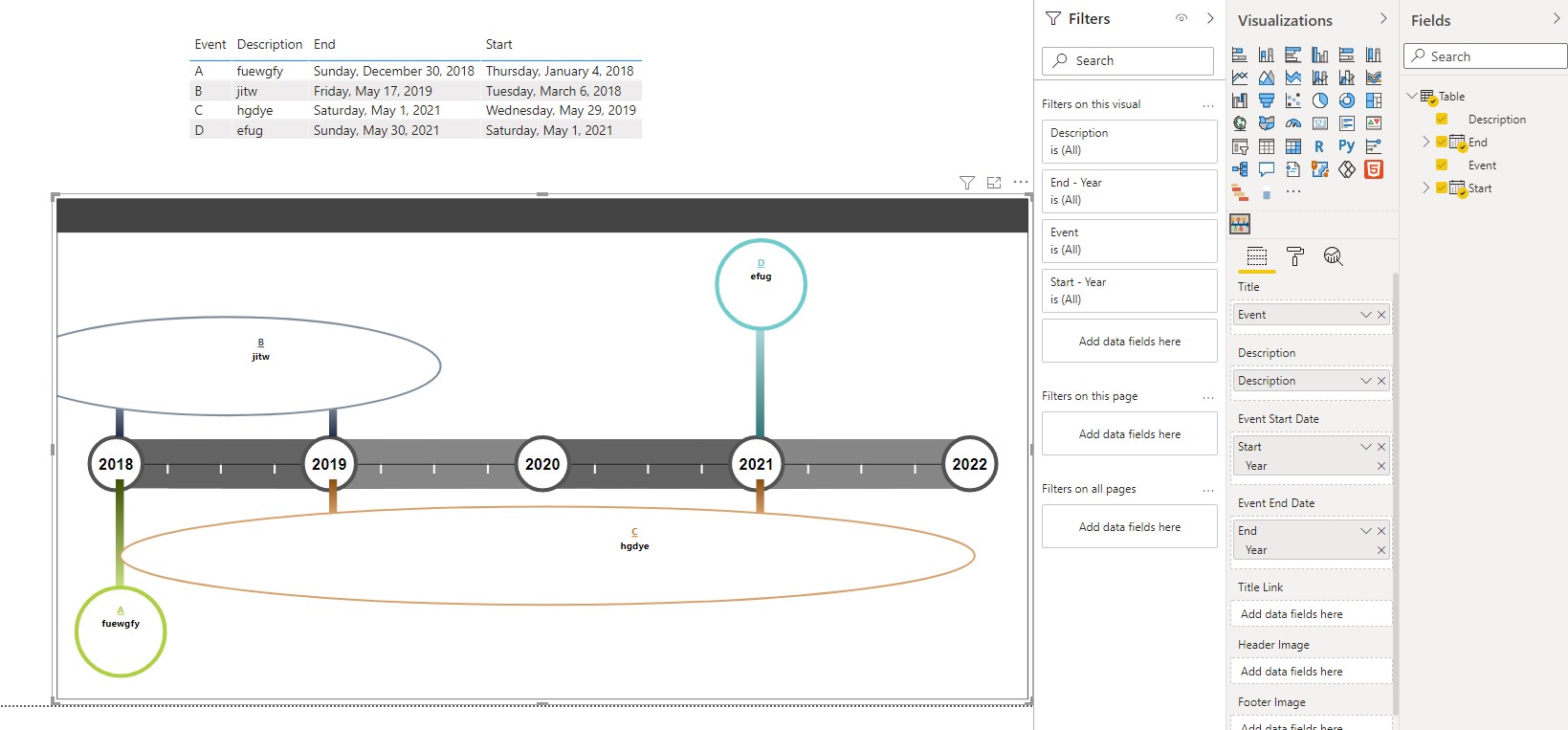Pick the scatter chart visualization
This screenshot has height=730, width=1568.
coord(1293,100)
